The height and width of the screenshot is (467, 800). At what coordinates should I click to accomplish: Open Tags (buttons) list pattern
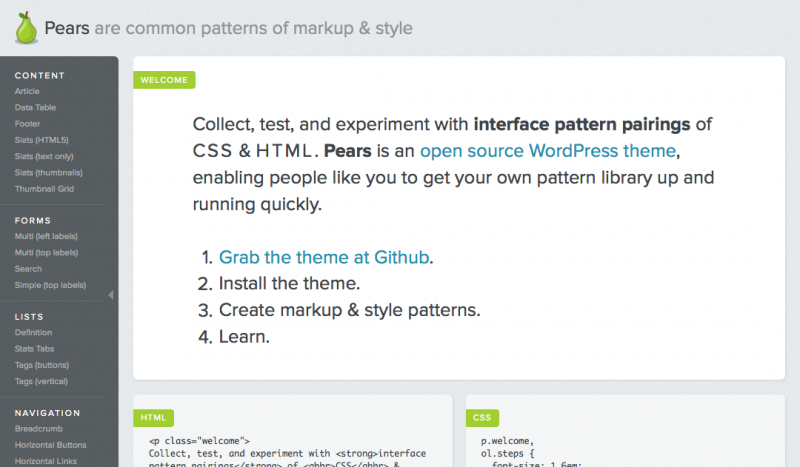click(x=43, y=364)
